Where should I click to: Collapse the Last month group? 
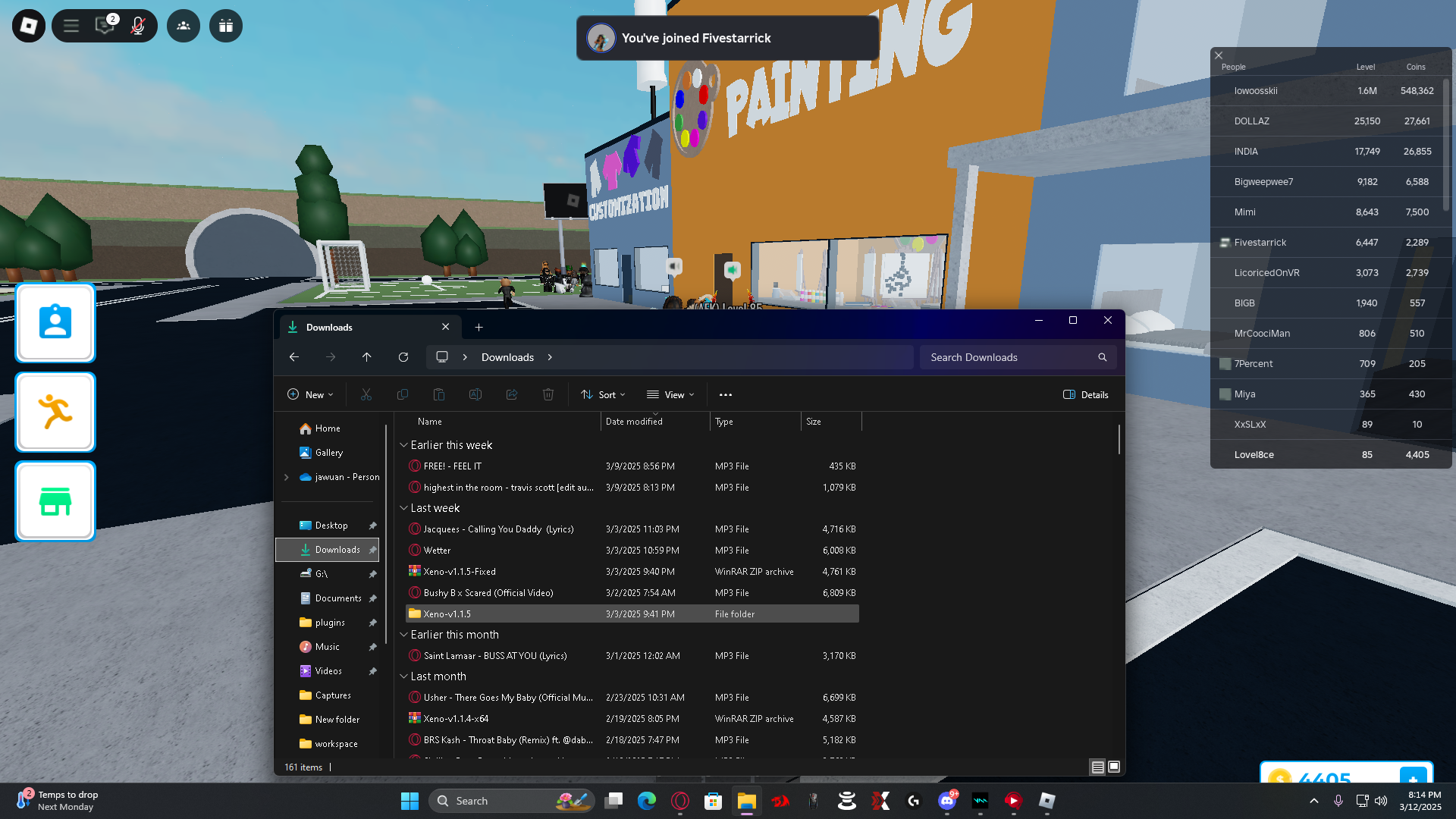pyautogui.click(x=404, y=676)
